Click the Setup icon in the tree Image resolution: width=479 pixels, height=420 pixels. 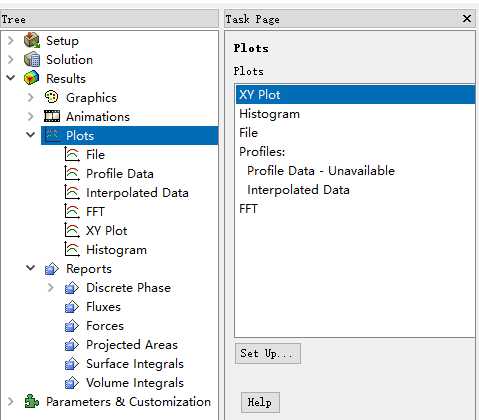[32, 40]
